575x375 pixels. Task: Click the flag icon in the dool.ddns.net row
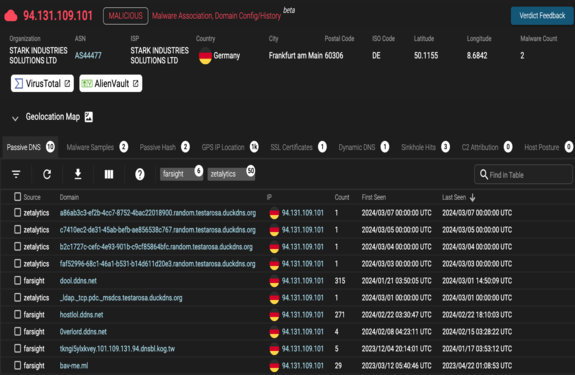(x=274, y=281)
